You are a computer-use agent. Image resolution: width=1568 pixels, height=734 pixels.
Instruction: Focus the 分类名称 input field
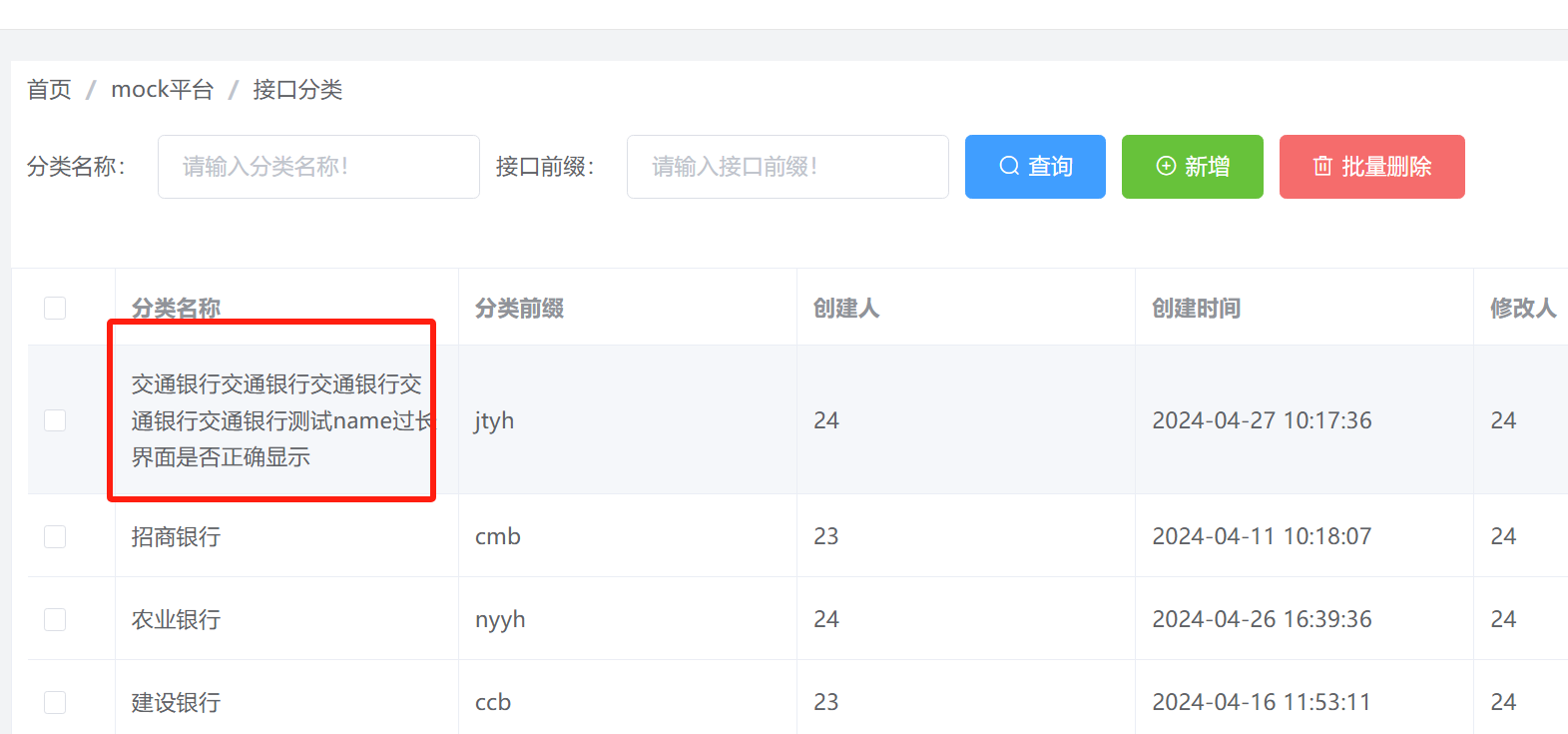click(318, 167)
